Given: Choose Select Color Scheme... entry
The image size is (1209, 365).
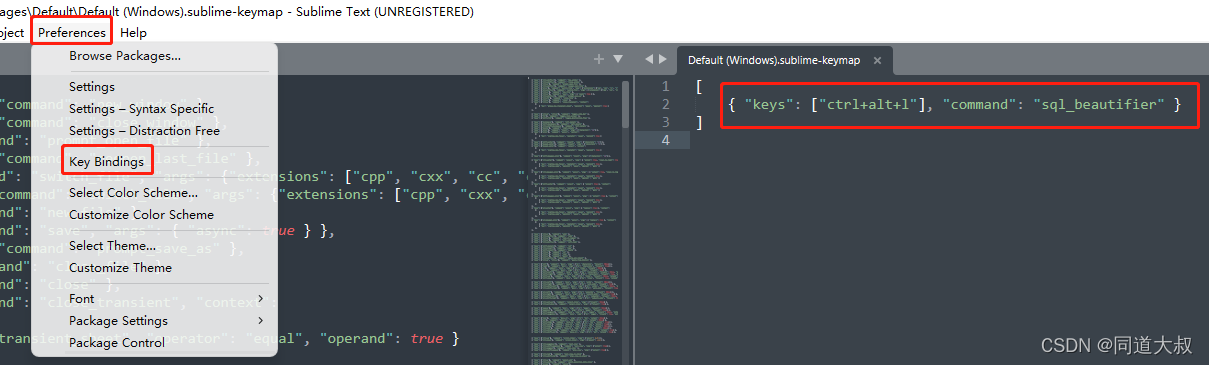Looking at the screenshot, I should [x=133, y=193].
